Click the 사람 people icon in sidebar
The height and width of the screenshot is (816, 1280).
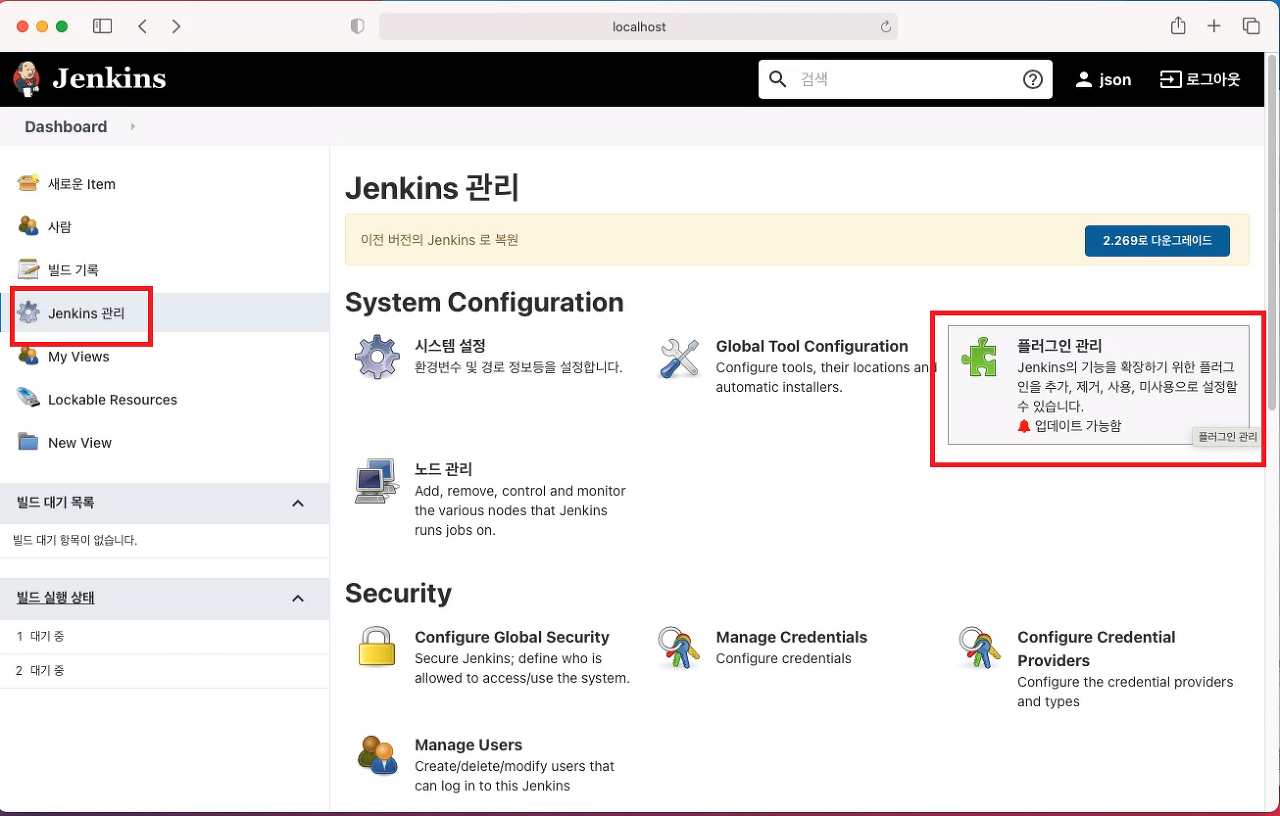(28, 226)
